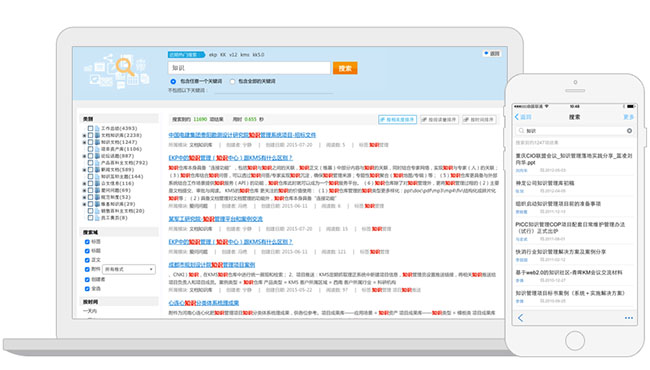Viewport: 650px width, 370px height.
Task: Click the clear icon in phone search field
Action: tap(629, 131)
